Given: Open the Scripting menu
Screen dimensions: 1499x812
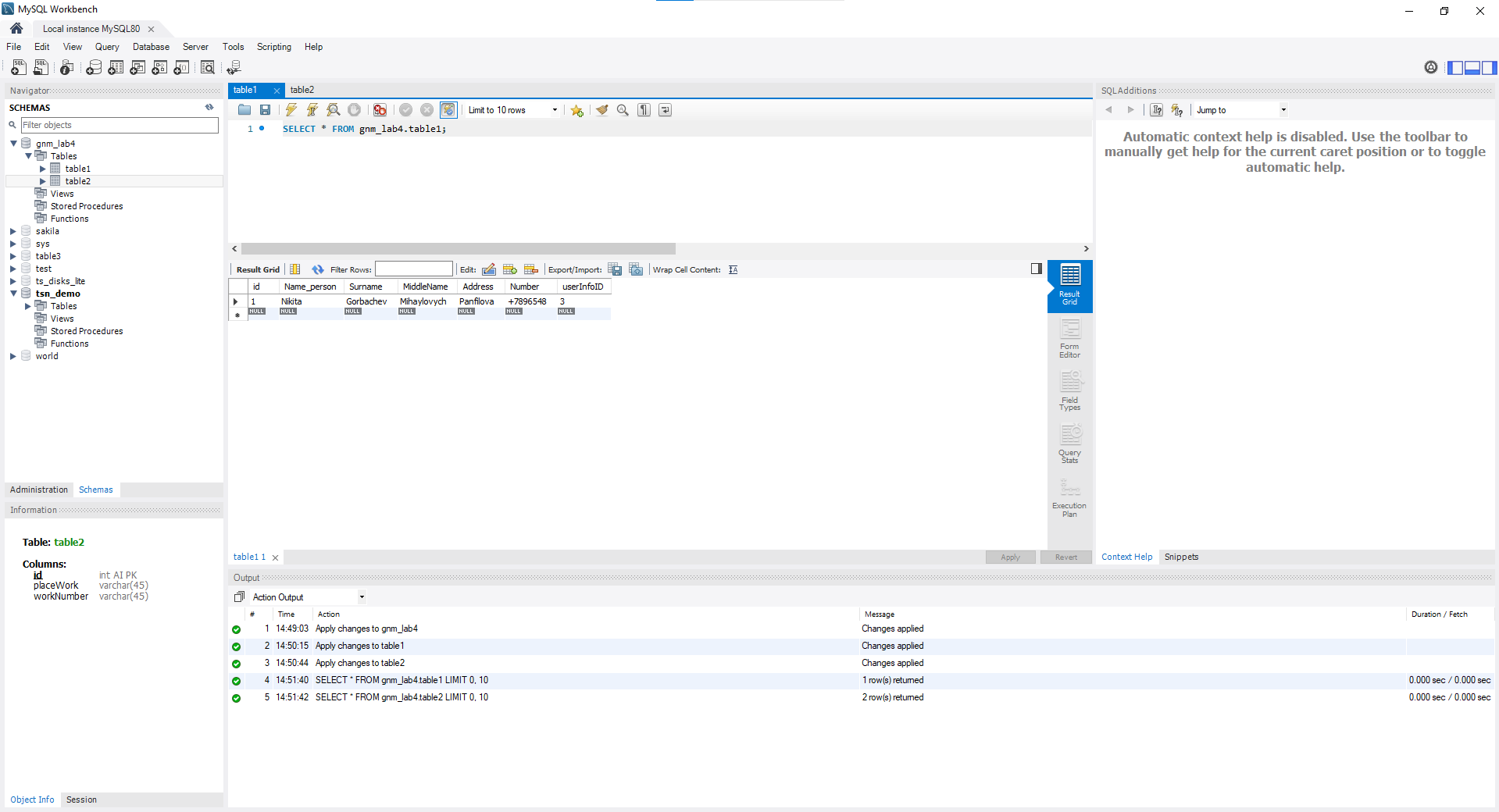Looking at the screenshot, I should (274, 47).
